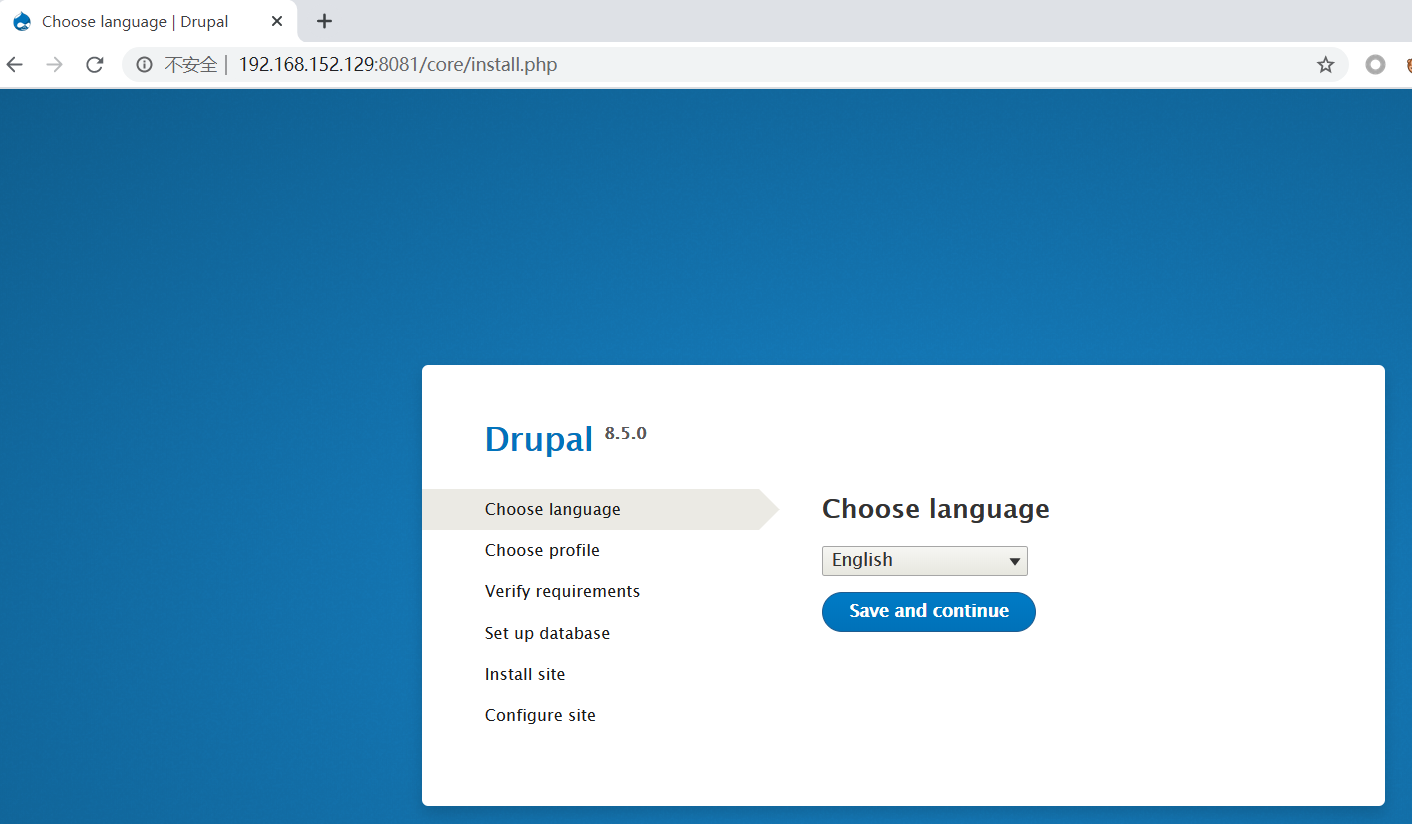Select the 'Choose profile' installation step
The width and height of the screenshot is (1412, 824).
pyautogui.click(x=542, y=550)
